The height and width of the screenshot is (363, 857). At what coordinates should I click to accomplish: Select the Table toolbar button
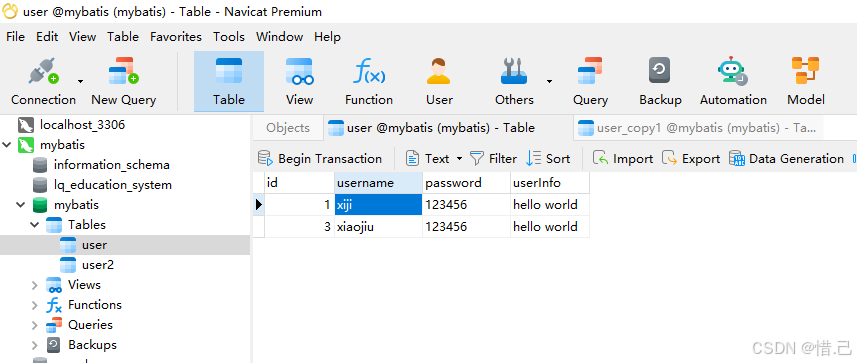pyautogui.click(x=229, y=82)
